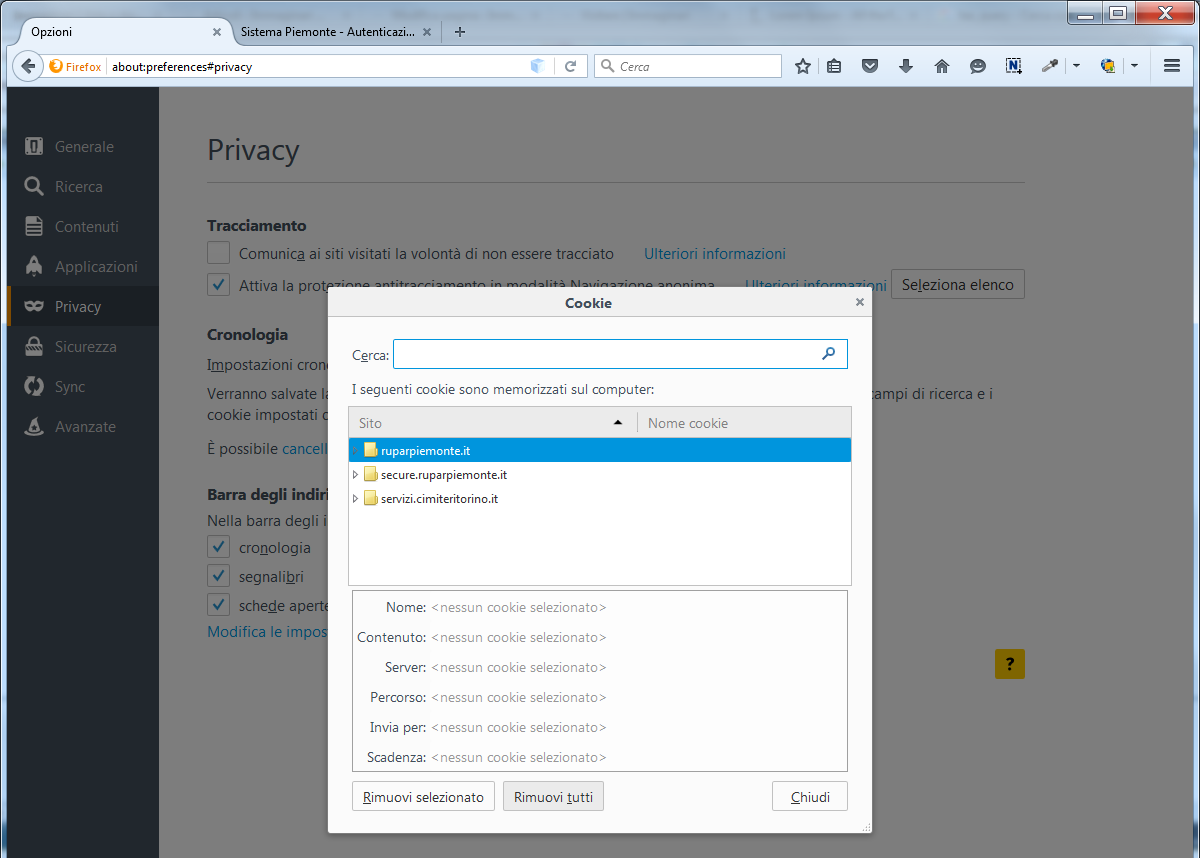1200x858 pixels.
Task: Open the Firefox hamburger menu
Action: click(1172, 66)
